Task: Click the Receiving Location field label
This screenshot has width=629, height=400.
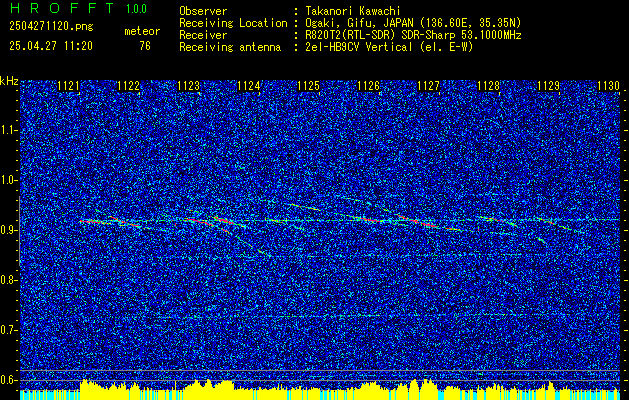Action: [233, 23]
